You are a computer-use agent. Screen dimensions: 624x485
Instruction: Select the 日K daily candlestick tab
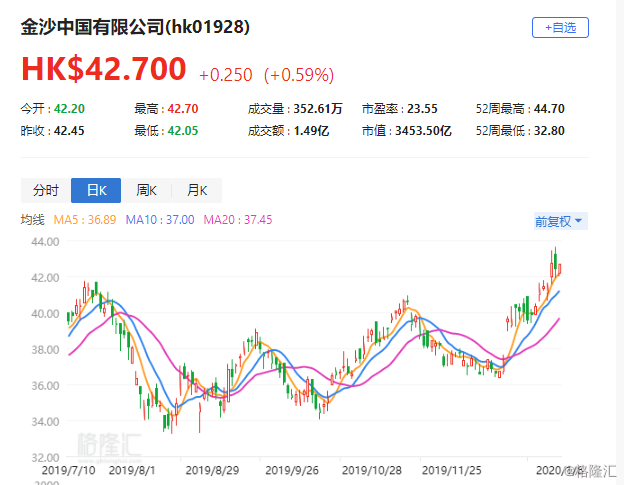point(96,190)
